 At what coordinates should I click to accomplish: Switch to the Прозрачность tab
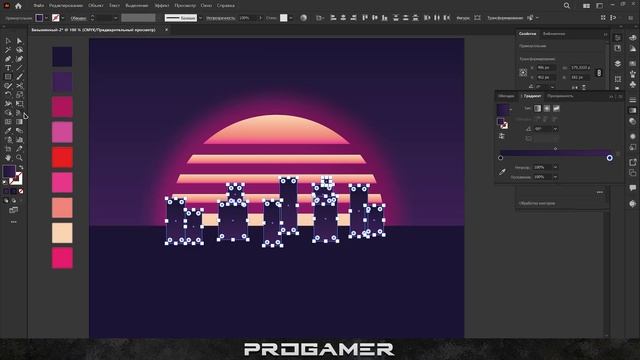pyautogui.click(x=560, y=96)
